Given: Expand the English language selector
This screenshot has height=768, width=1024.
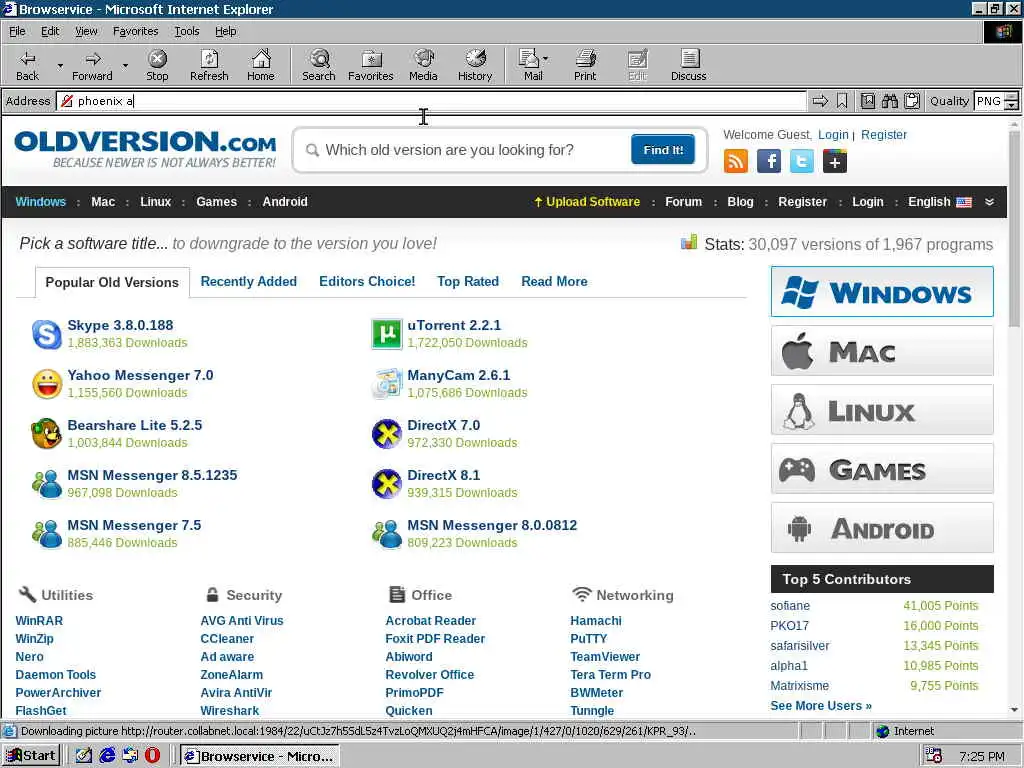Looking at the screenshot, I should [x=939, y=202].
